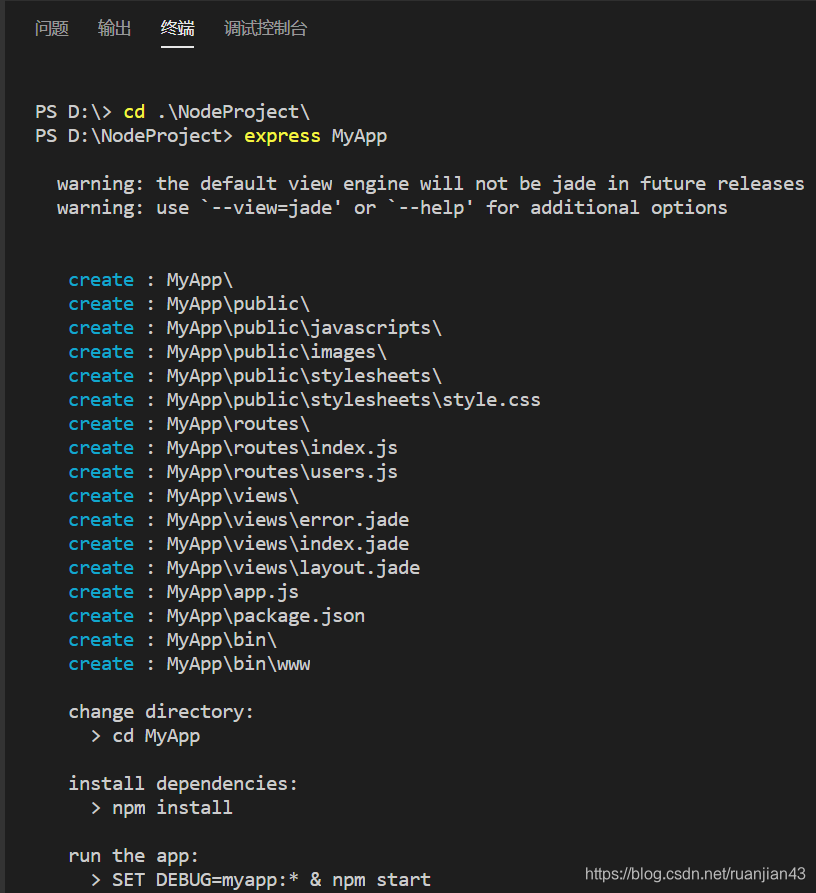This screenshot has height=893, width=816.
Task: Click the 'cd .\NodeProject\' command line
Action: [x=173, y=112]
